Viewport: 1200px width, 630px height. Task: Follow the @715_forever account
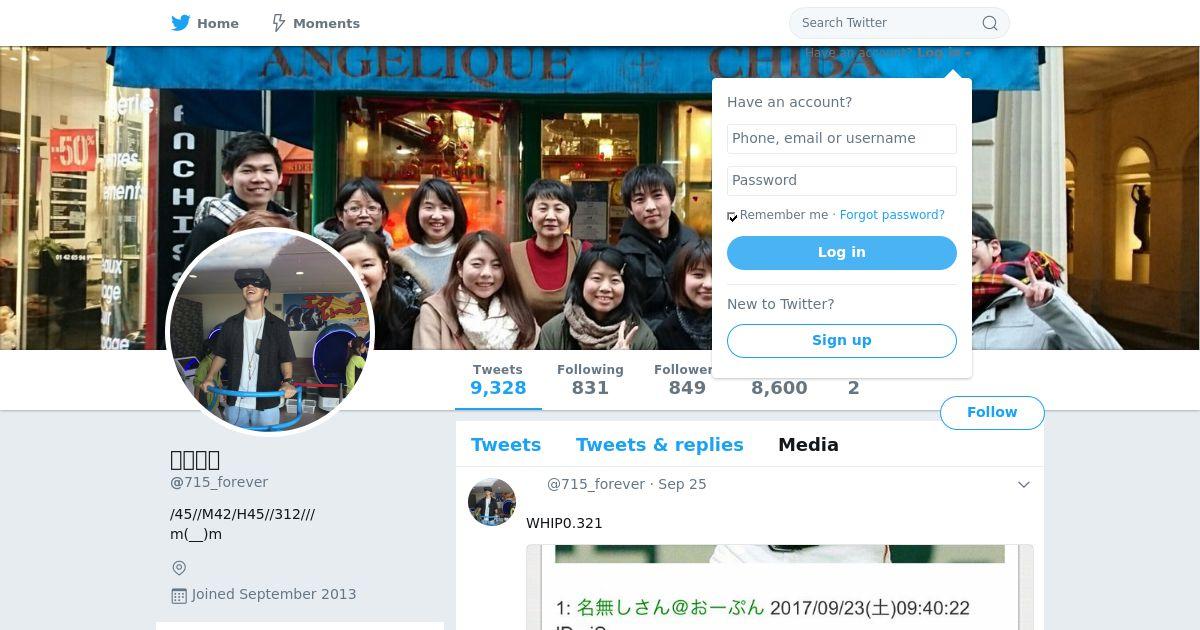click(992, 412)
